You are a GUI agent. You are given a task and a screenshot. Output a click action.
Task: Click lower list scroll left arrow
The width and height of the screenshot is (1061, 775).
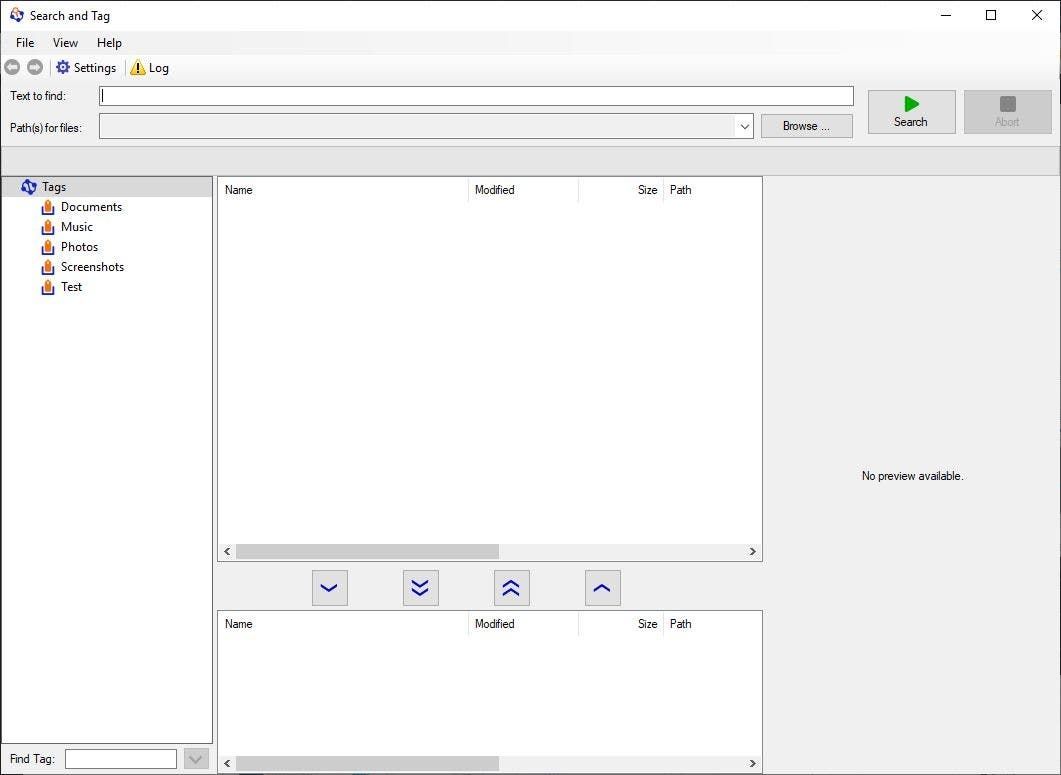coord(227,763)
